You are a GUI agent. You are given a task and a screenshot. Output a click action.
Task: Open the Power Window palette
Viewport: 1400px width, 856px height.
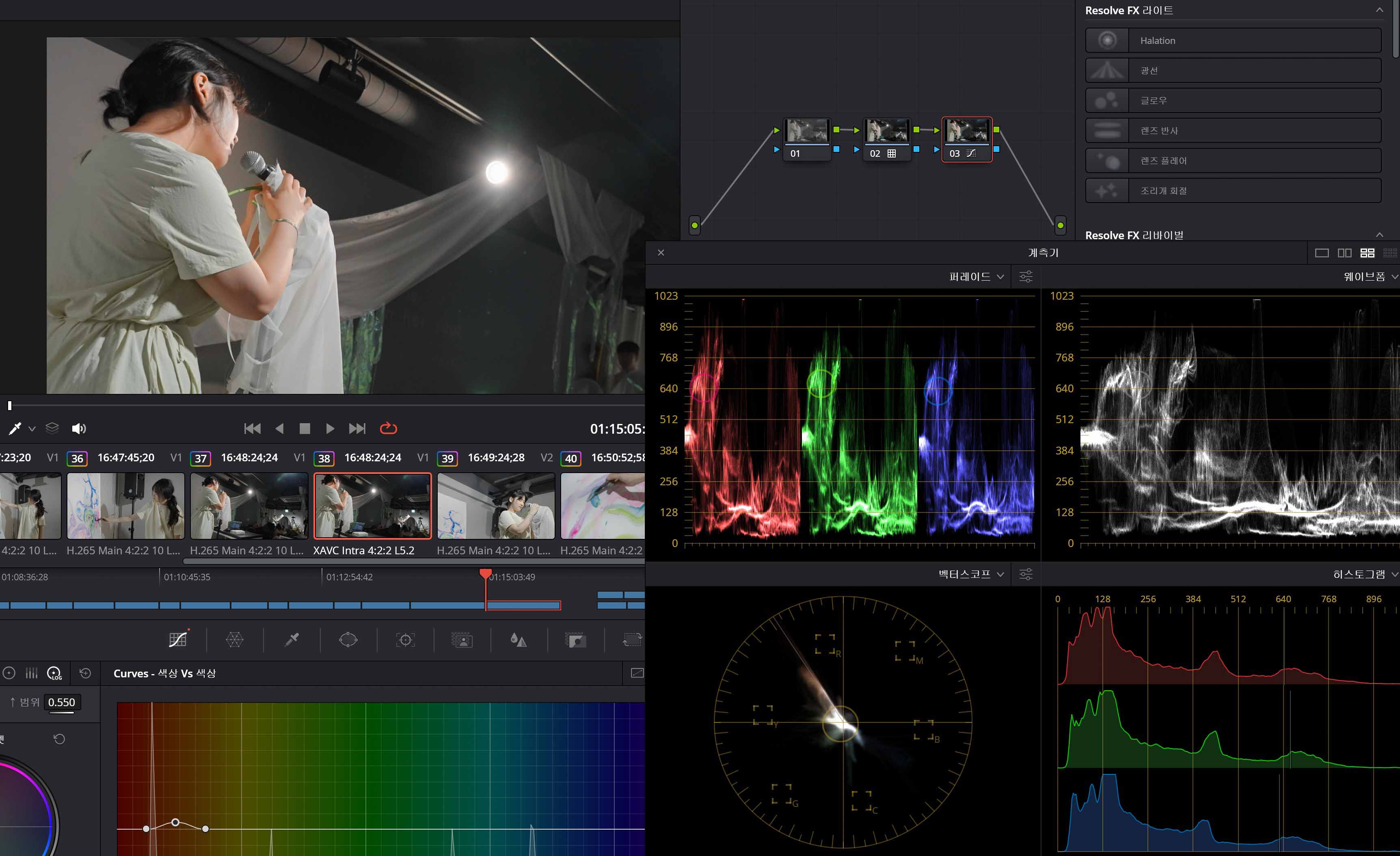(x=348, y=640)
